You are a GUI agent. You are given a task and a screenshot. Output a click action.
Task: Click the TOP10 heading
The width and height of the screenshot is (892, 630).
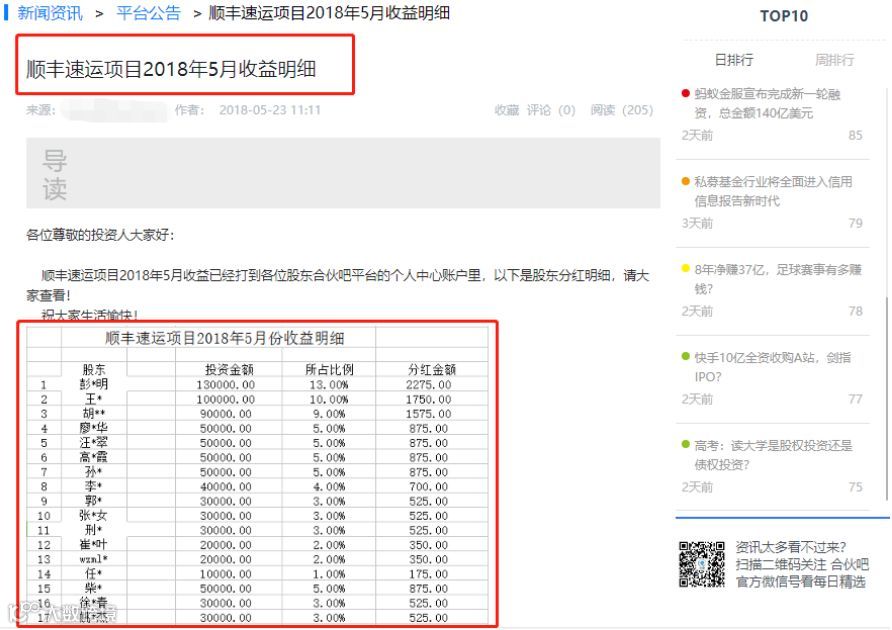pos(784,15)
